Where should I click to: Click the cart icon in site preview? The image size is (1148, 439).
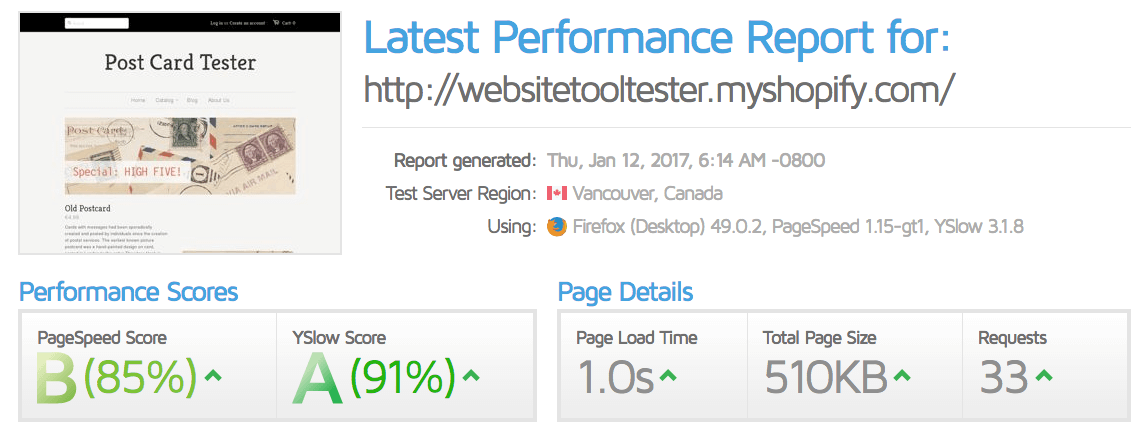(276, 23)
